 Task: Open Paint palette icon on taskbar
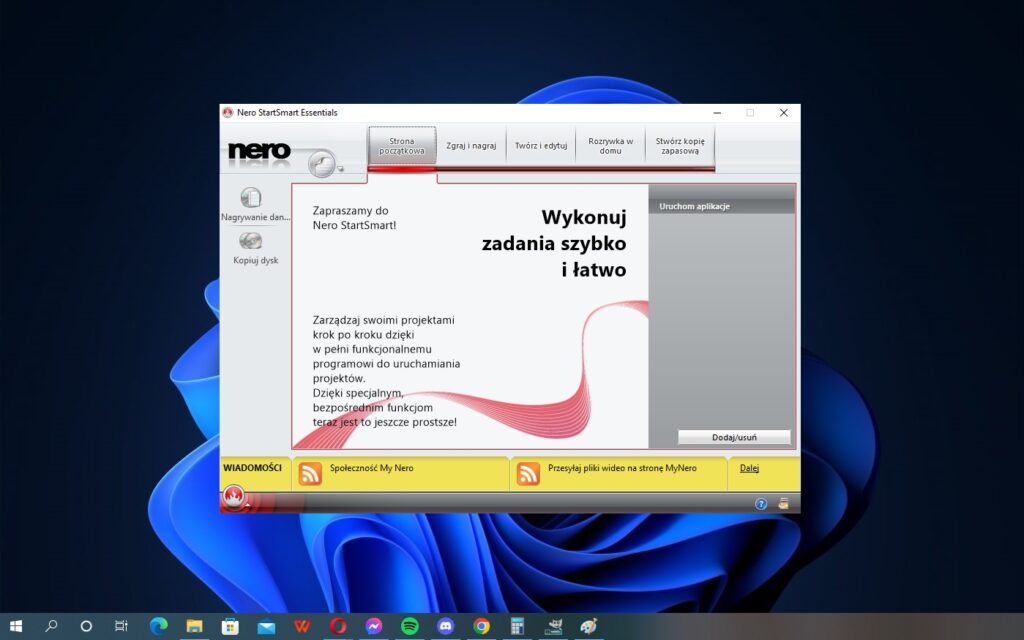(x=589, y=626)
